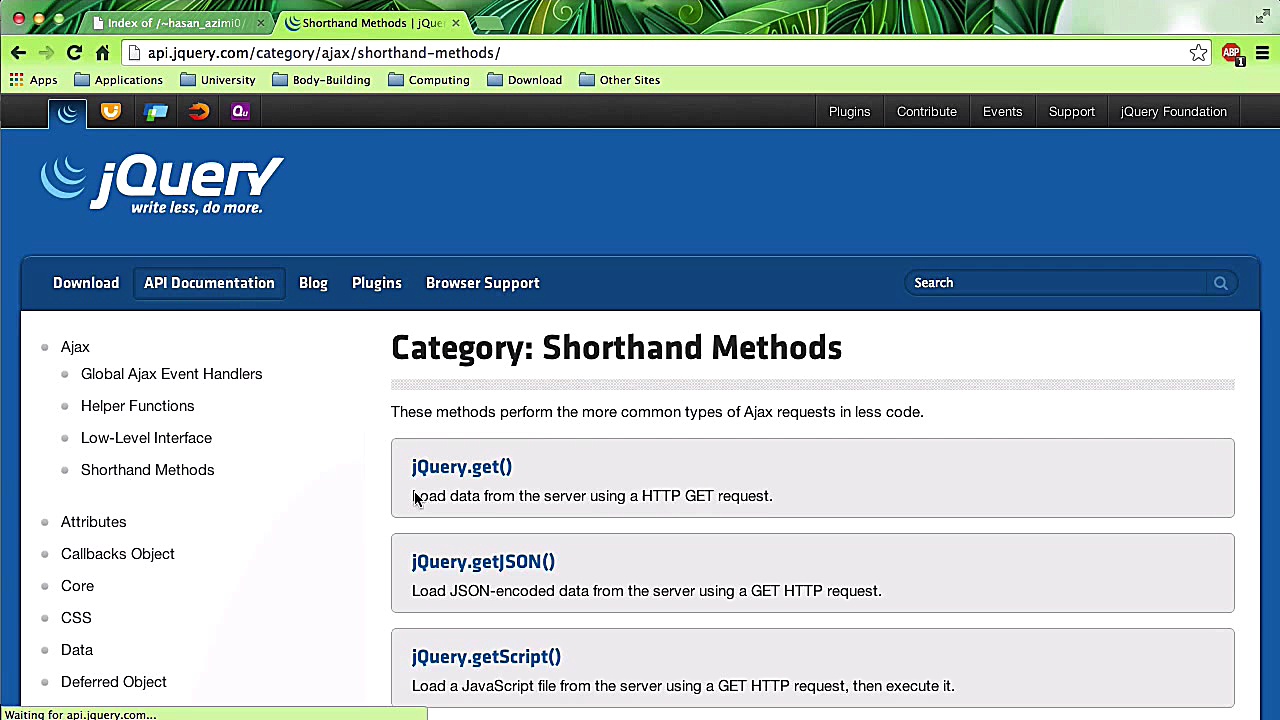Image resolution: width=1280 pixels, height=720 pixels.
Task: Select the Shorthand Methods browser tab
Action: pos(372,22)
